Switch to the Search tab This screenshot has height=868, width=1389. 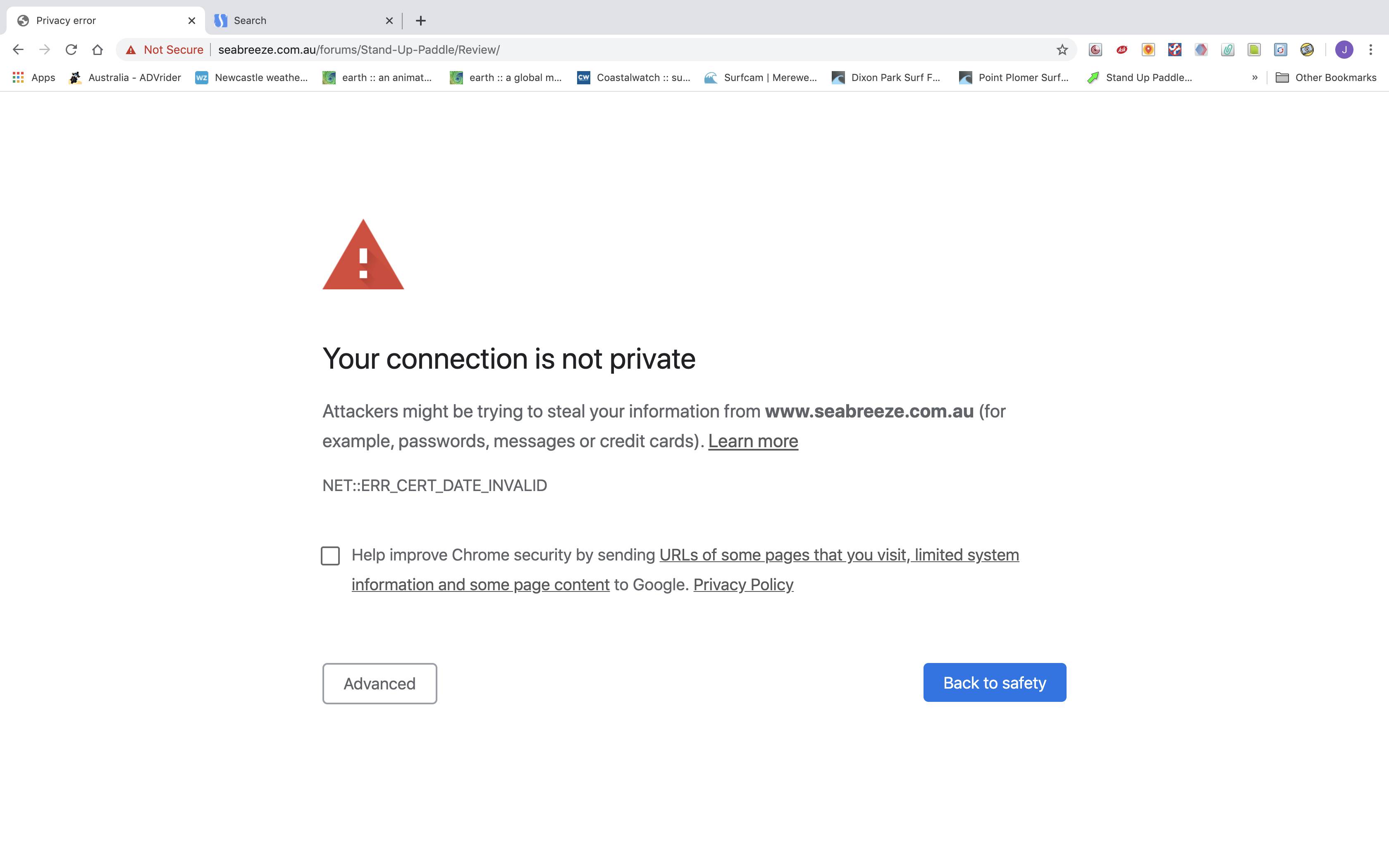pyautogui.click(x=298, y=21)
